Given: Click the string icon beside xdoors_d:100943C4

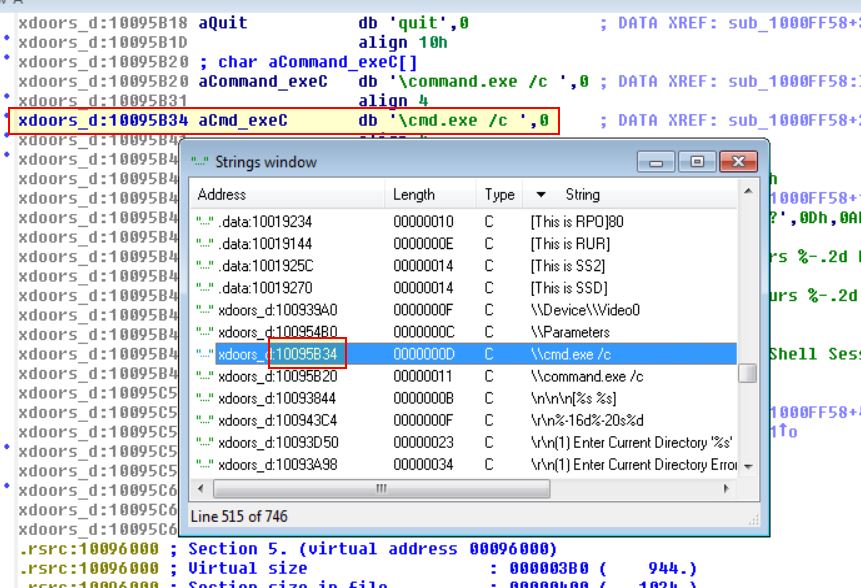Looking at the screenshot, I should [204, 420].
